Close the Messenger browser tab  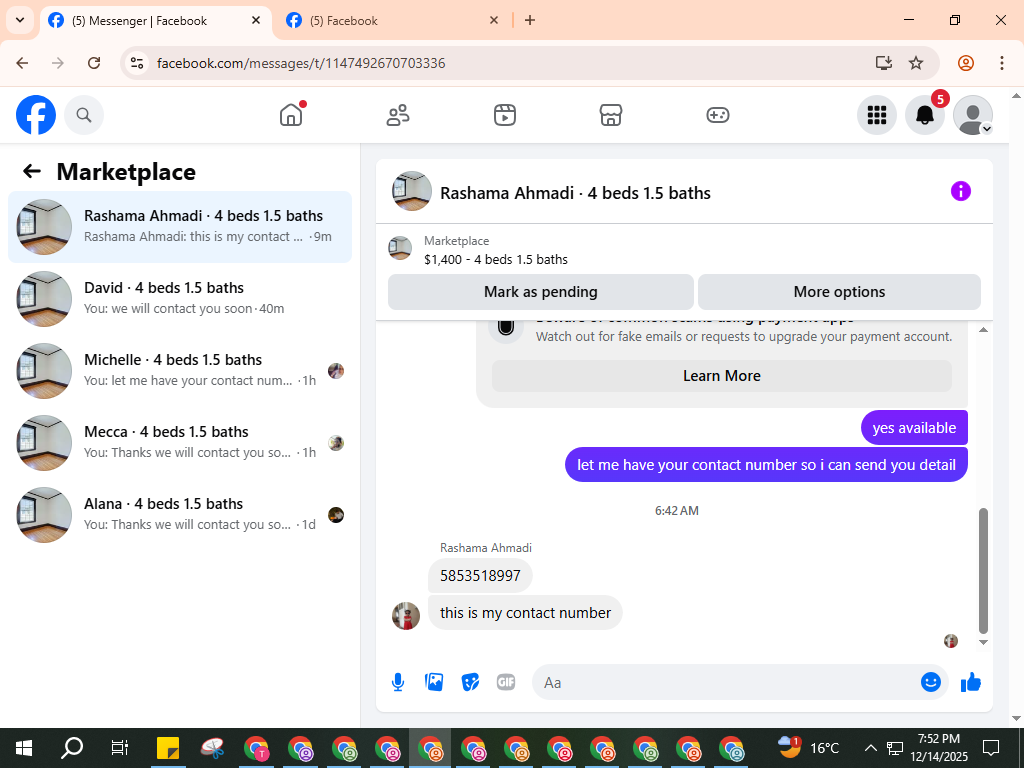click(256, 20)
